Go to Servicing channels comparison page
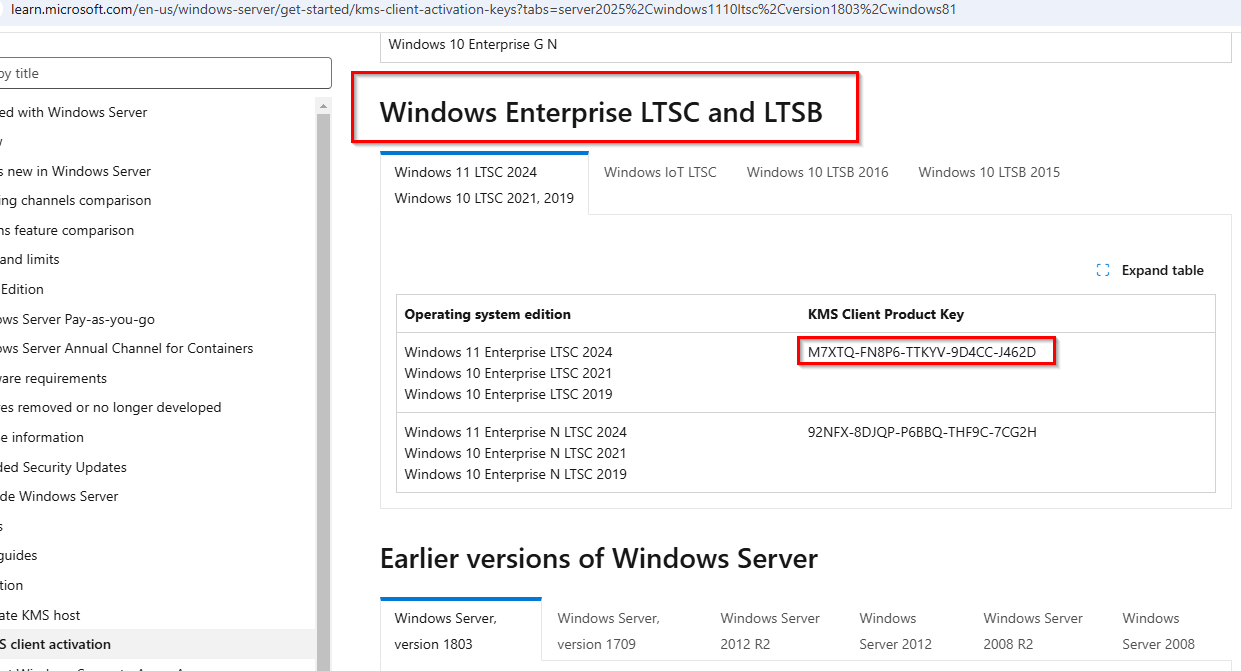The image size is (1241, 671). [75, 200]
